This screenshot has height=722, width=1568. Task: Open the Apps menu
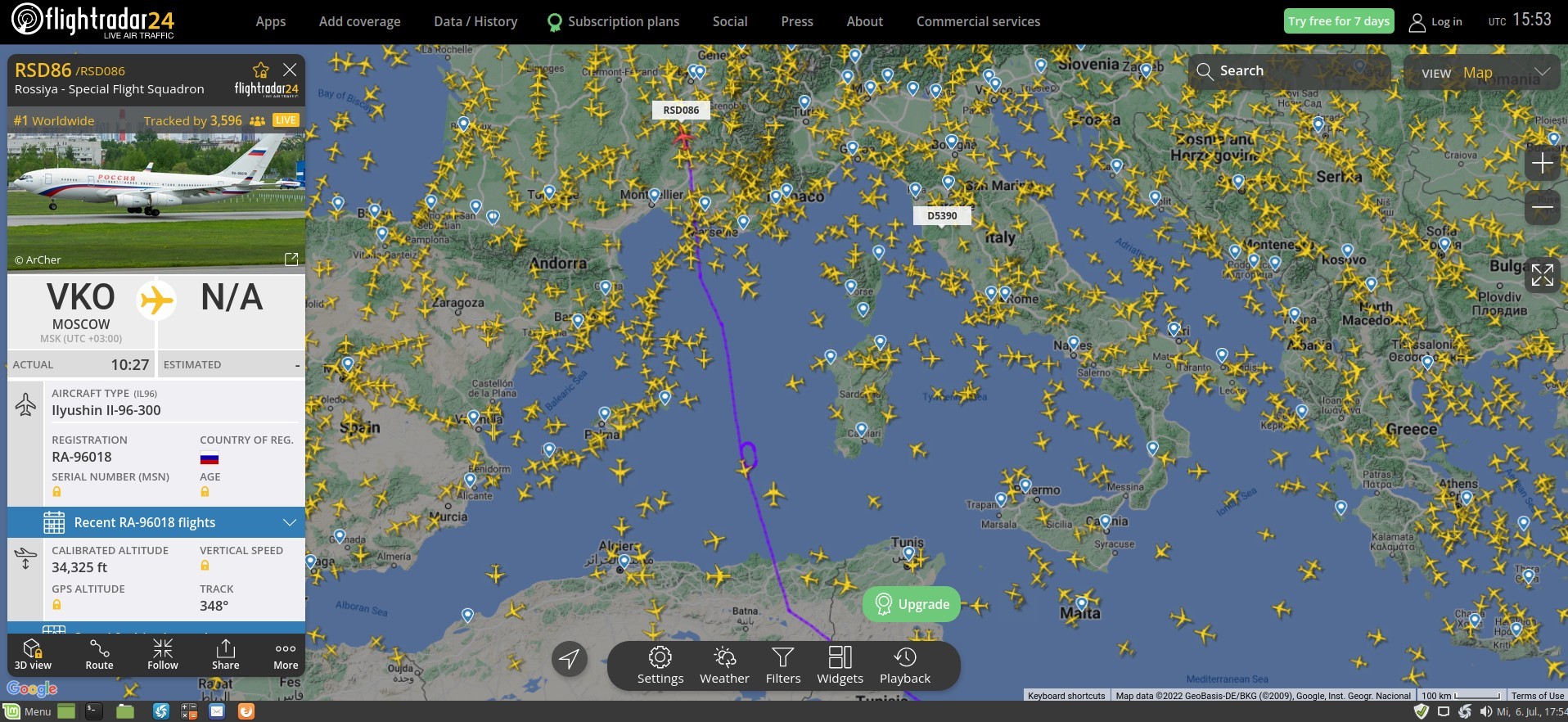[x=270, y=21]
